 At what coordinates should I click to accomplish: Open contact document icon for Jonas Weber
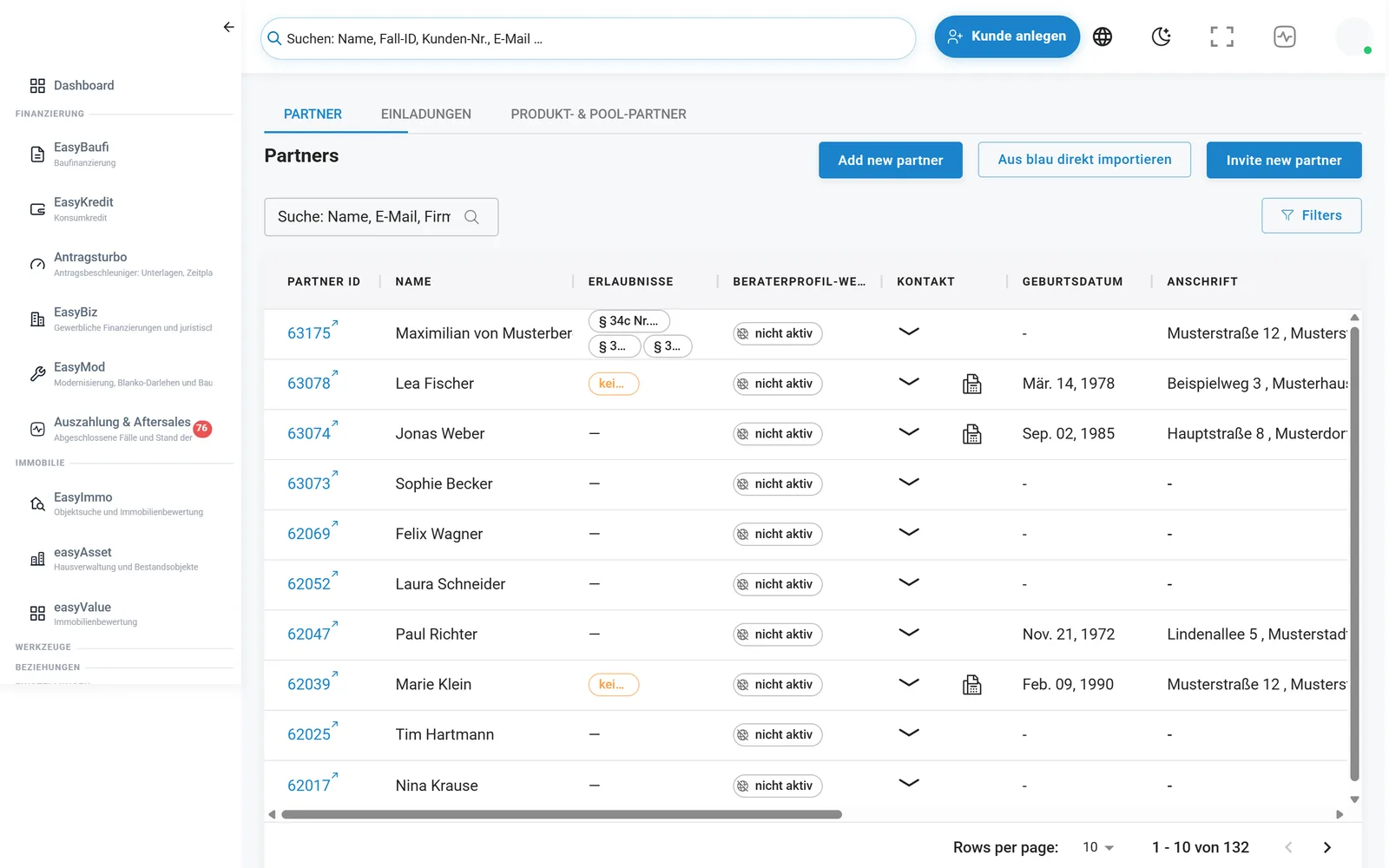[972, 434]
